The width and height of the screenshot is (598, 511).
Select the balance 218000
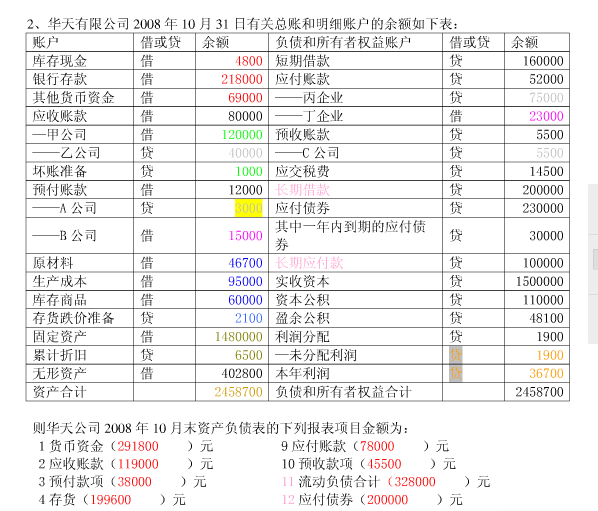[242, 79]
